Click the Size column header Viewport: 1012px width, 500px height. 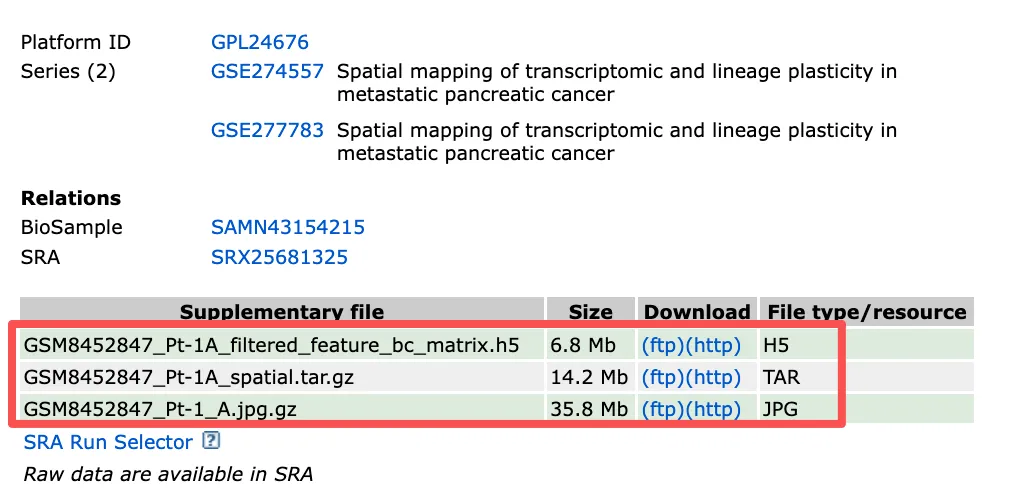click(x=590, y=312)
